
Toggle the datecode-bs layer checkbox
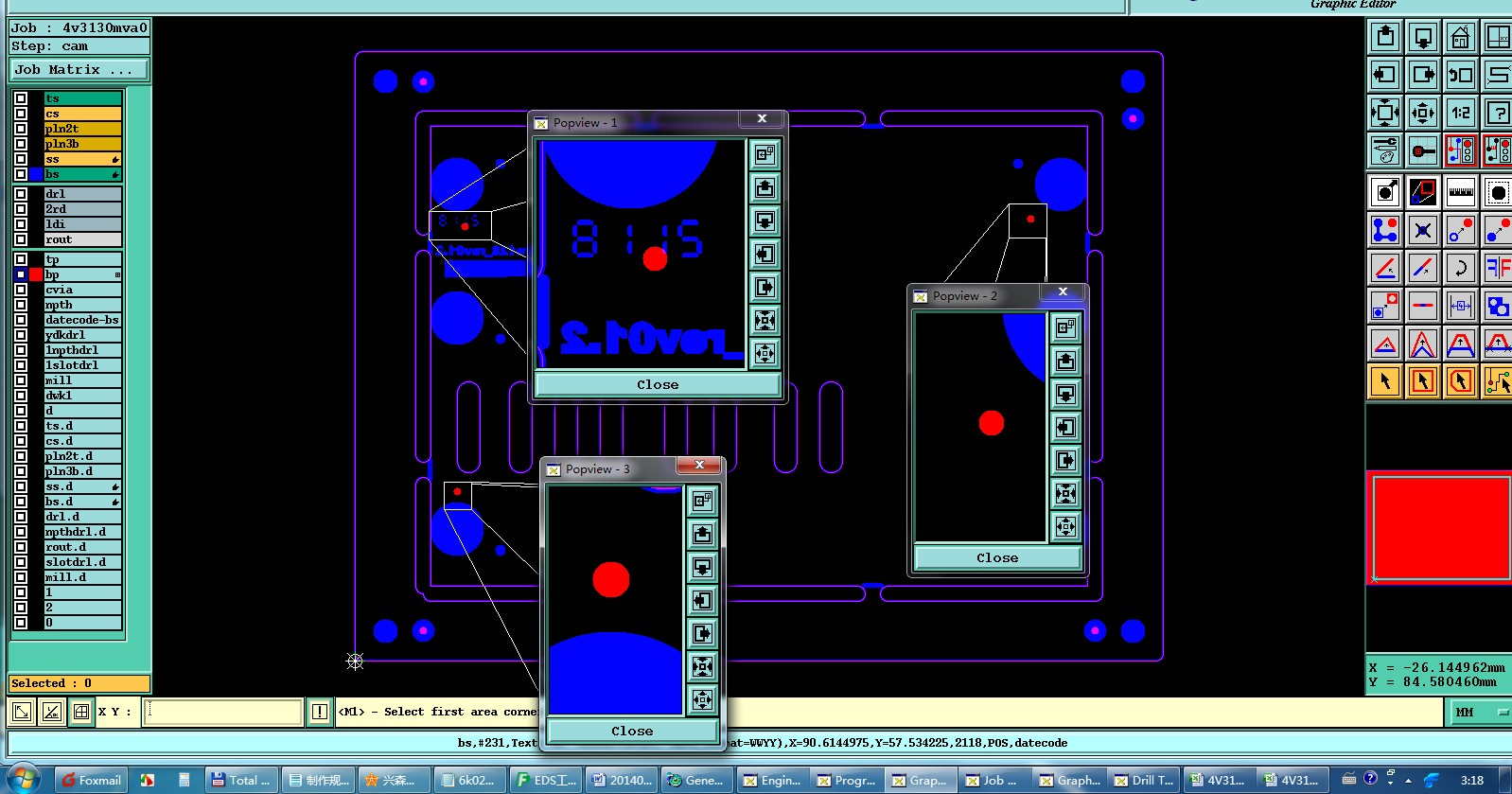21,320
